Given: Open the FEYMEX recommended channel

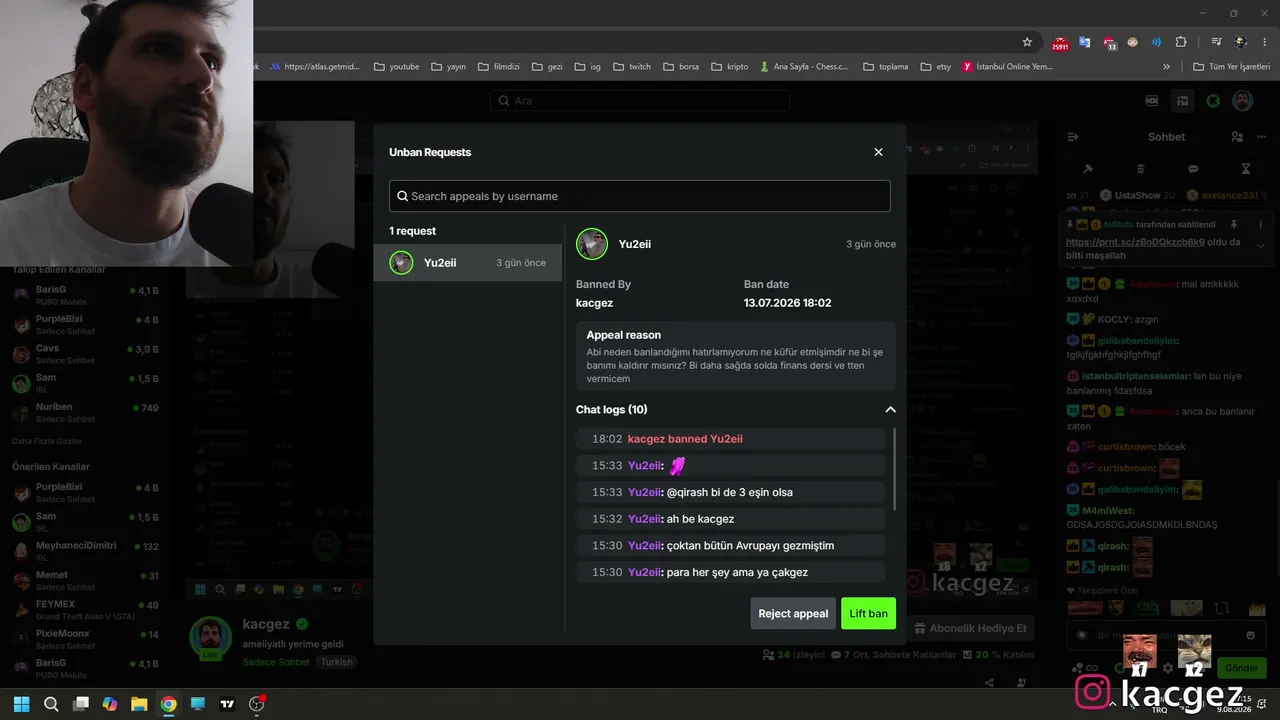Looking at the screenshot, I should [x=85, y=609].
